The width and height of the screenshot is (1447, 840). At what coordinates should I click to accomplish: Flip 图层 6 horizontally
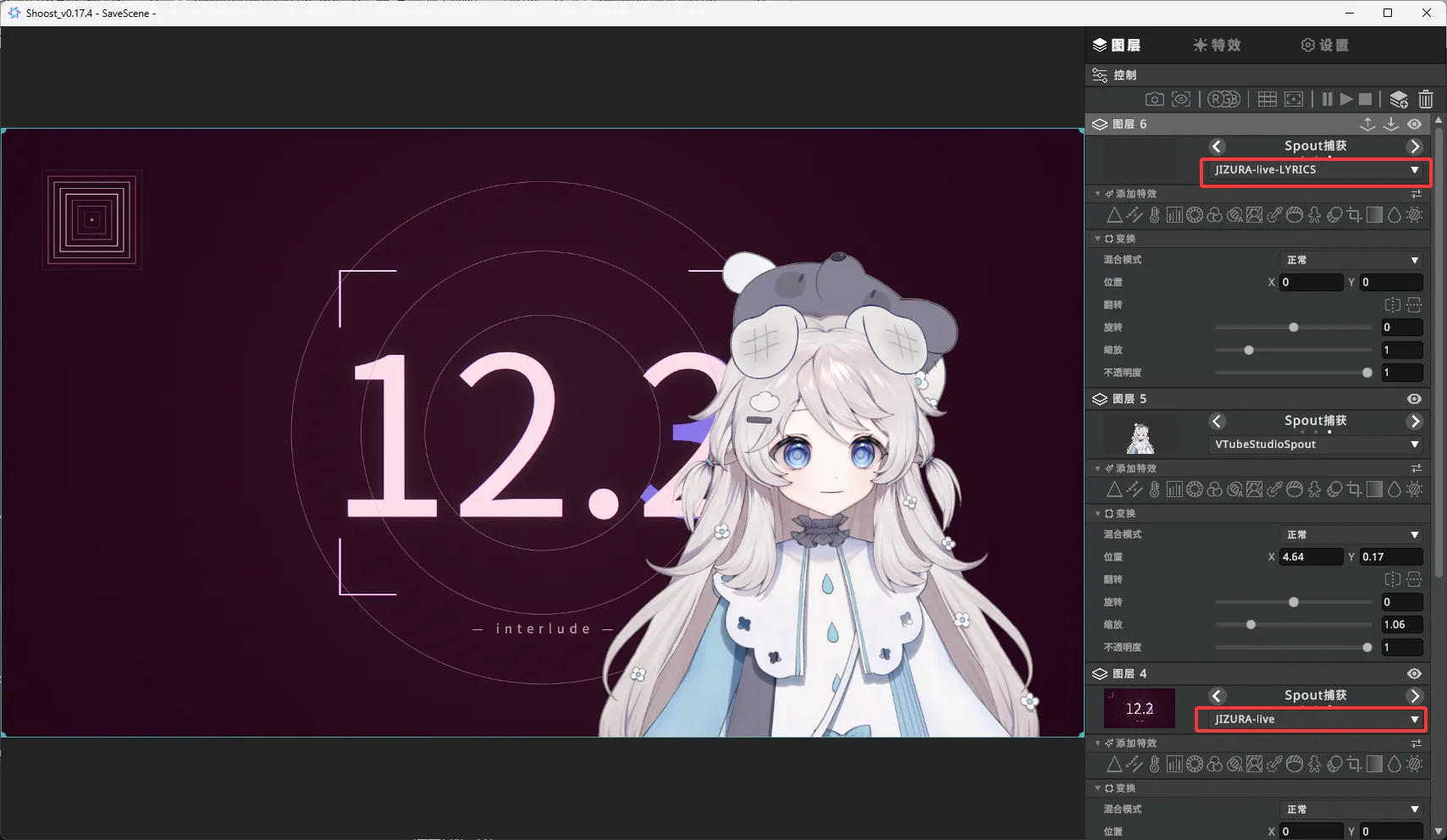1393,305
